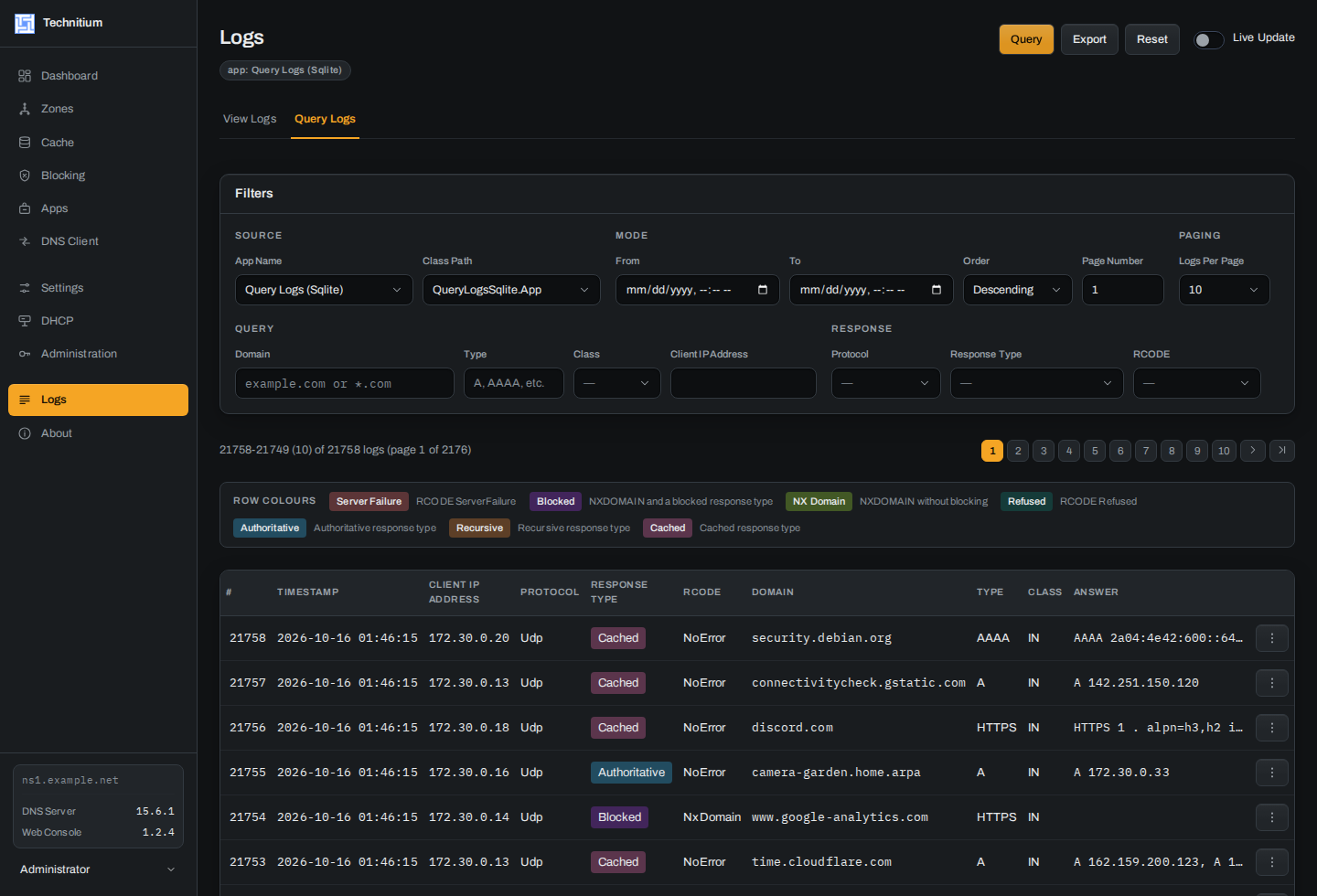The image size is (1317, 896).
Task: Open the Apps page
Action: pos(98,208)
